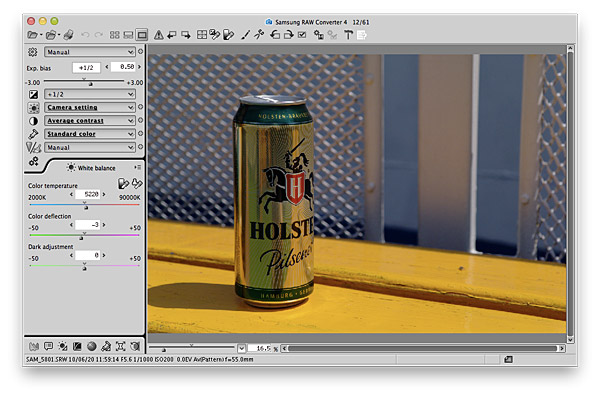
Task: Toggle the warning triangle exposure alert
Action: tap(158, 35)
